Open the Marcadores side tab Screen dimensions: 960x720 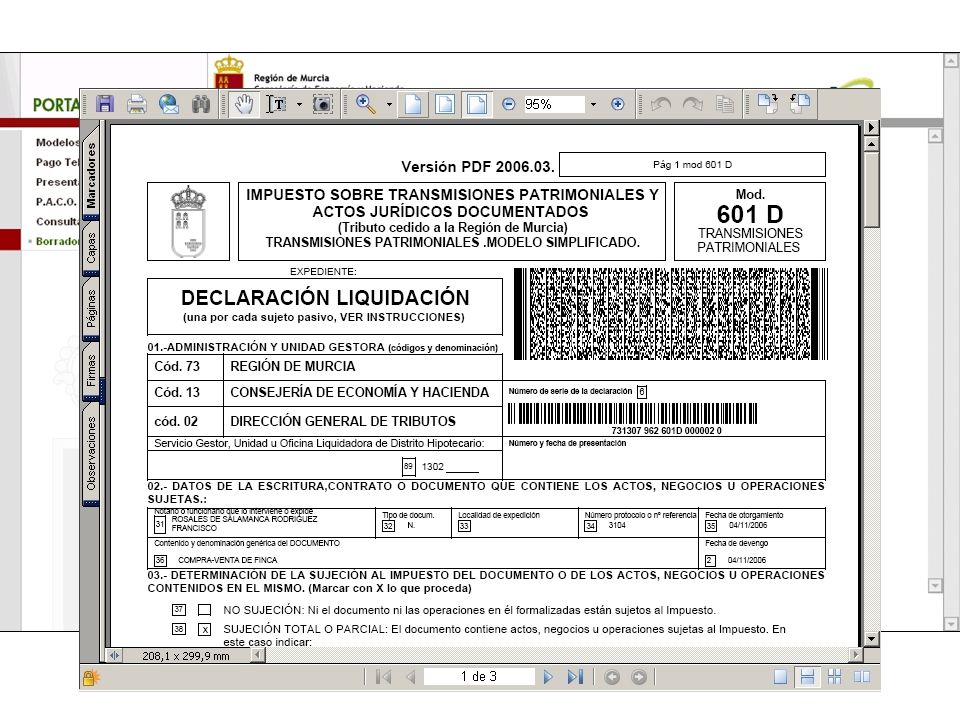coord(91,174)
